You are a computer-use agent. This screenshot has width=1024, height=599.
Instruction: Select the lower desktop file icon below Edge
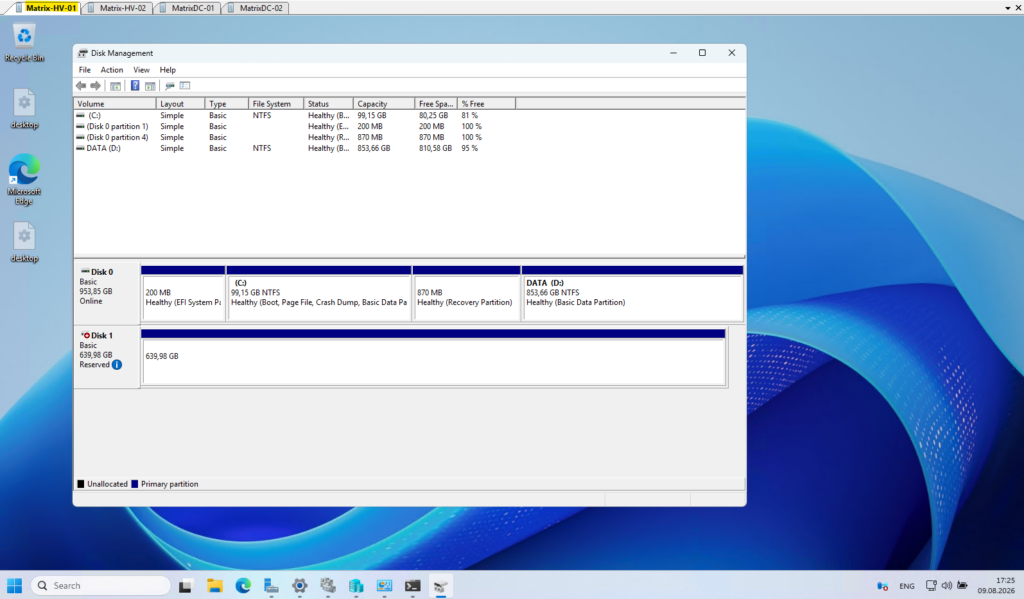tap(24, 242)
